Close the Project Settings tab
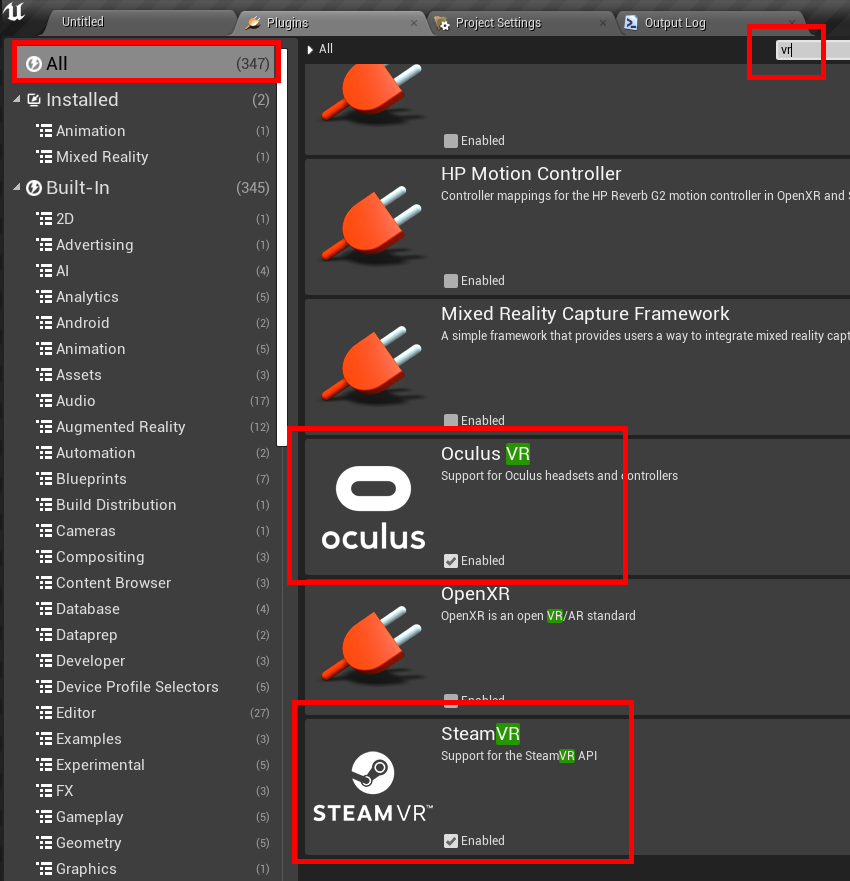The width and height of the screenshot is (850, 881). (x=603, y=23)
